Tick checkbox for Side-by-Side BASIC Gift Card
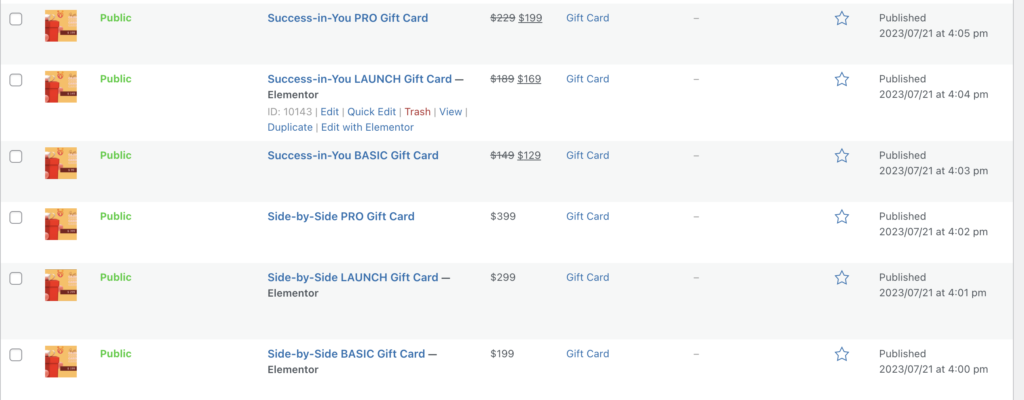Screen dimensions: 1024x400 pos(16,354)
